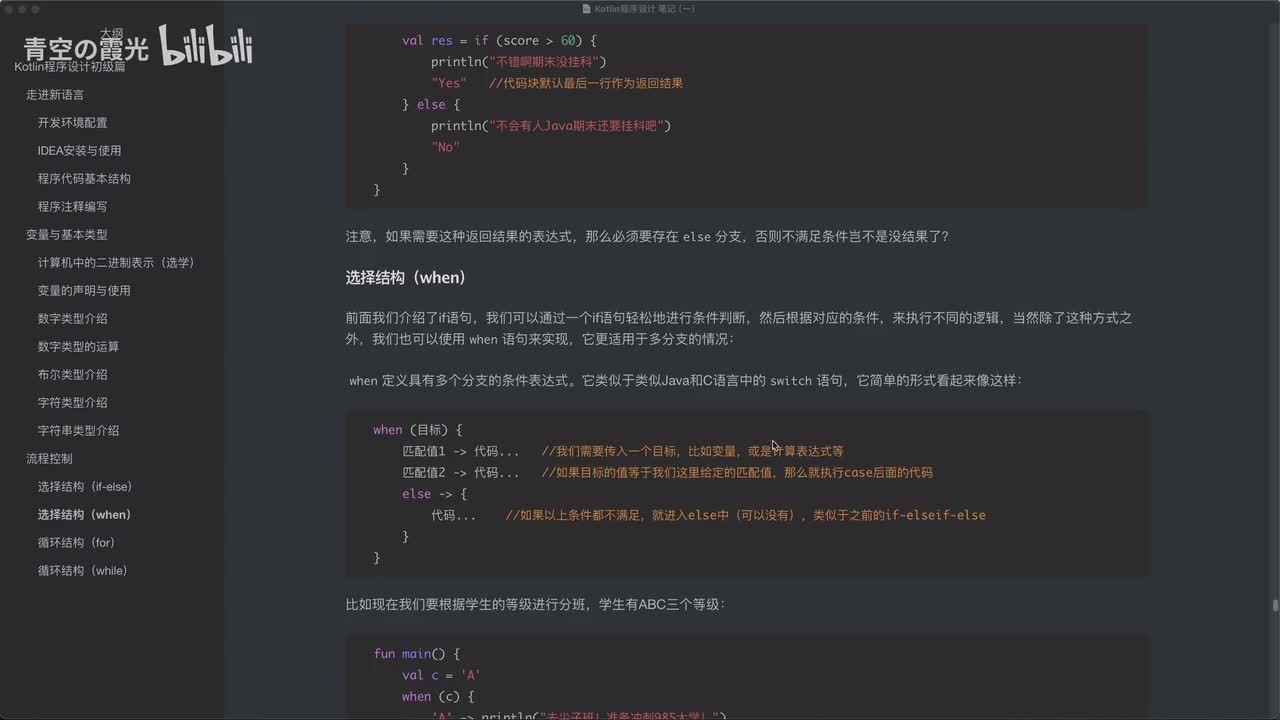Click the paragraph starting with 注意，如果需要

pos(647,237)
